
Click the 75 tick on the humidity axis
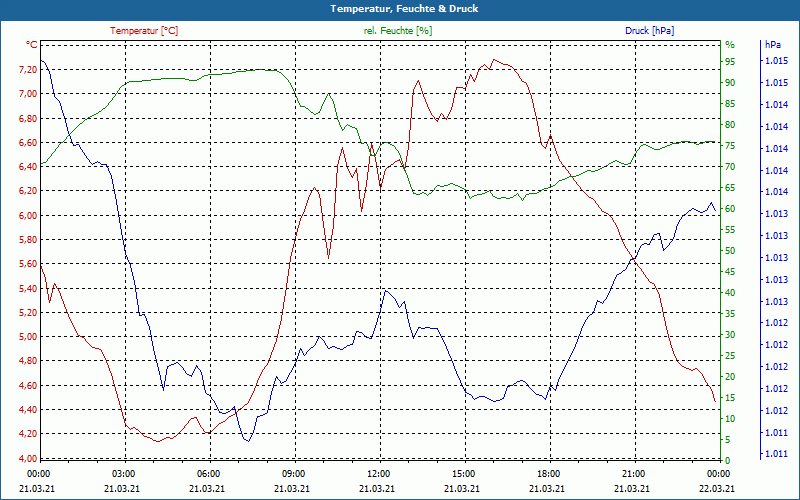click(x=730, y=146)
